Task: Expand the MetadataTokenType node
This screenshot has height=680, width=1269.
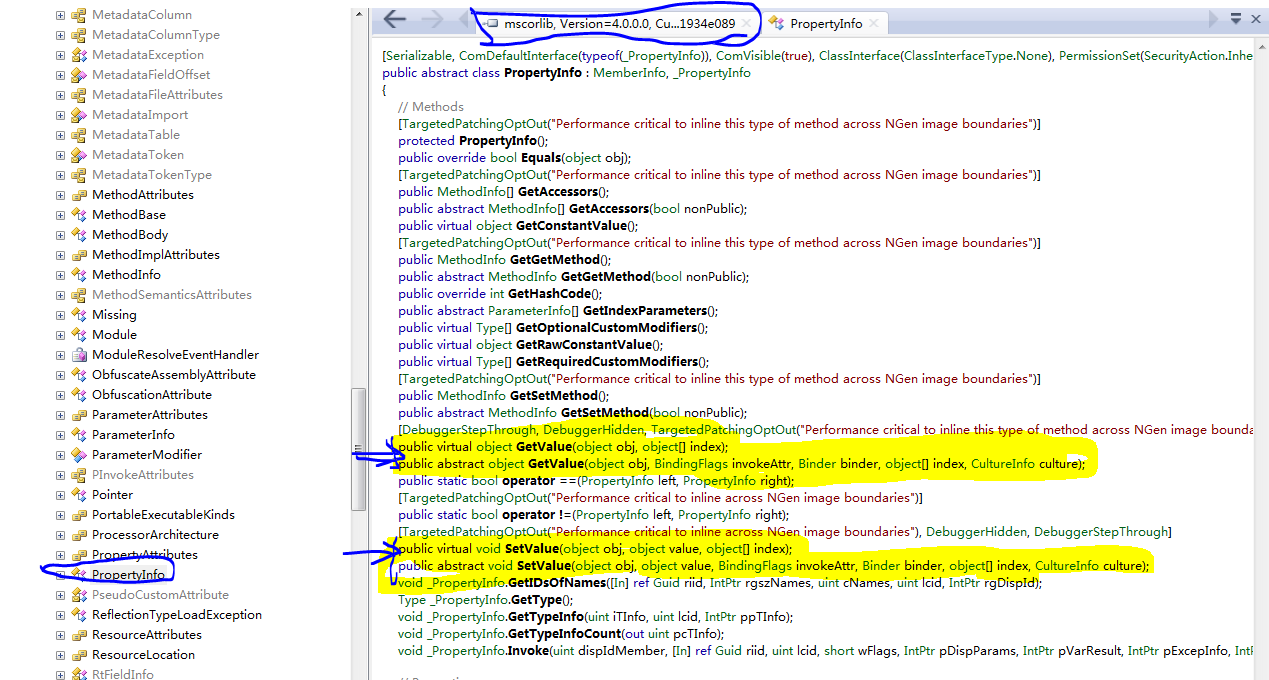Action: tap(60, 175)
